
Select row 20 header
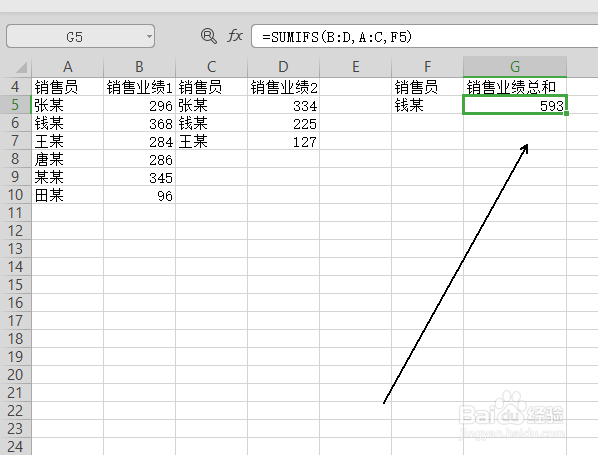pos(15,375)
